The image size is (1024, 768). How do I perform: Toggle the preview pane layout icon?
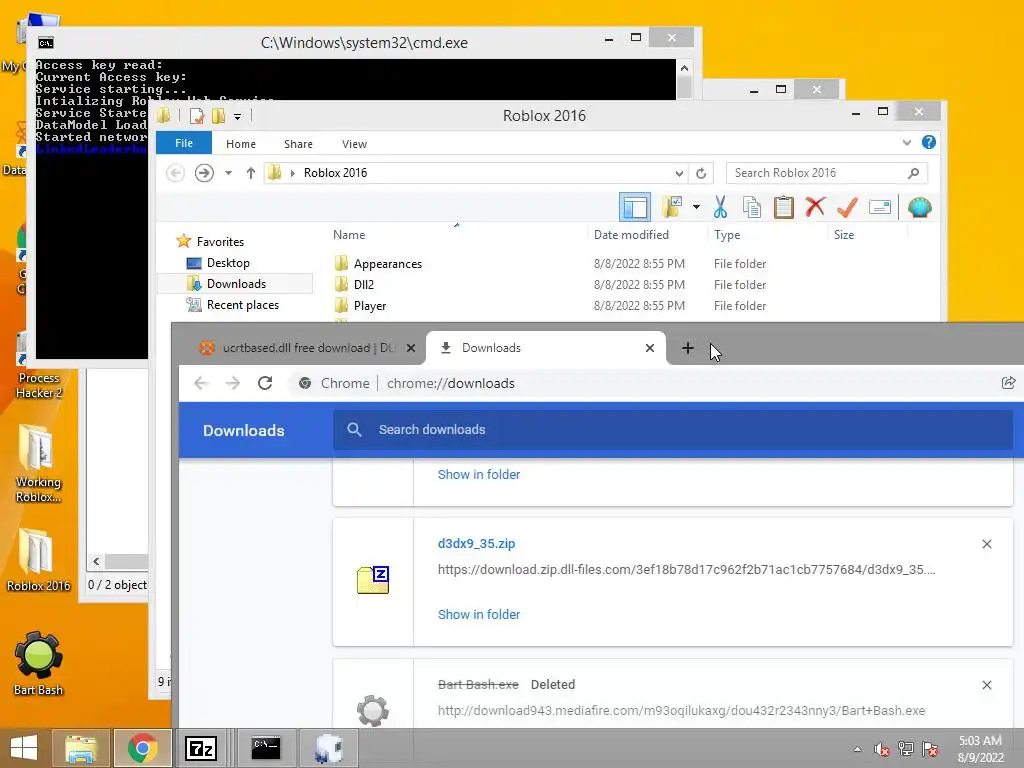click(635, 208)
